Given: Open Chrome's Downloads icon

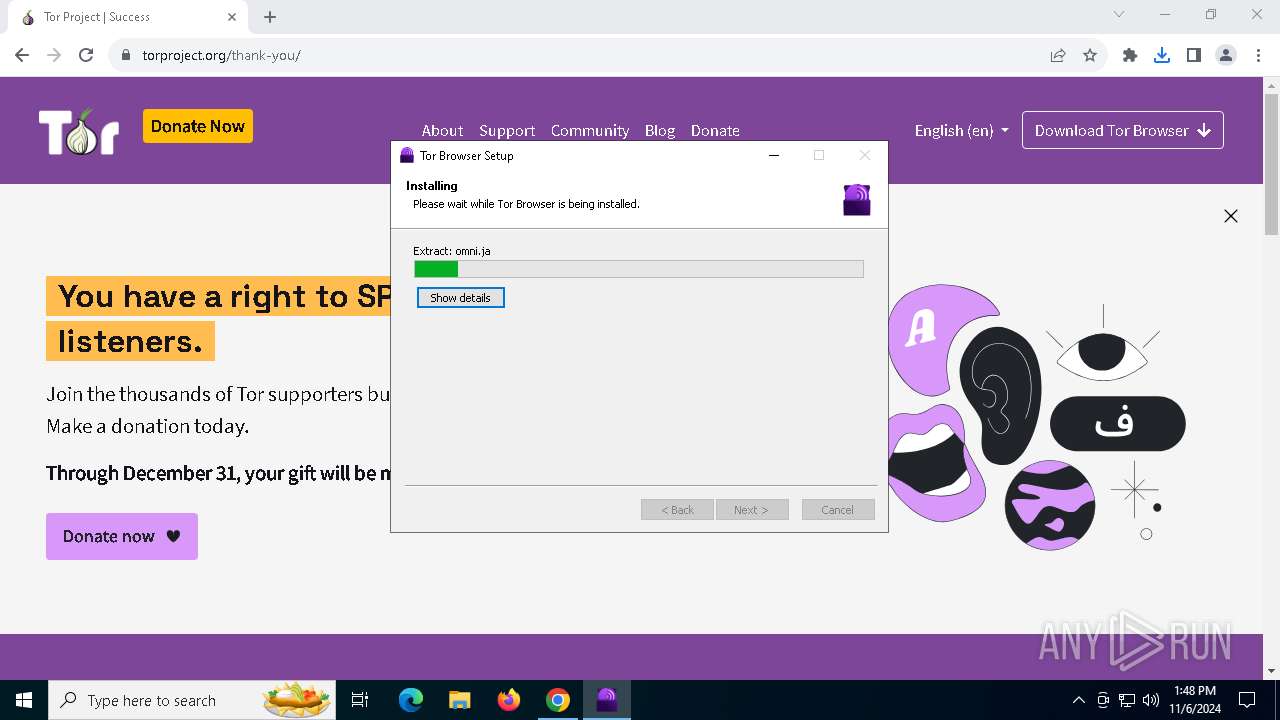Looking at the screenshot, I should (x=1162, y=55).
